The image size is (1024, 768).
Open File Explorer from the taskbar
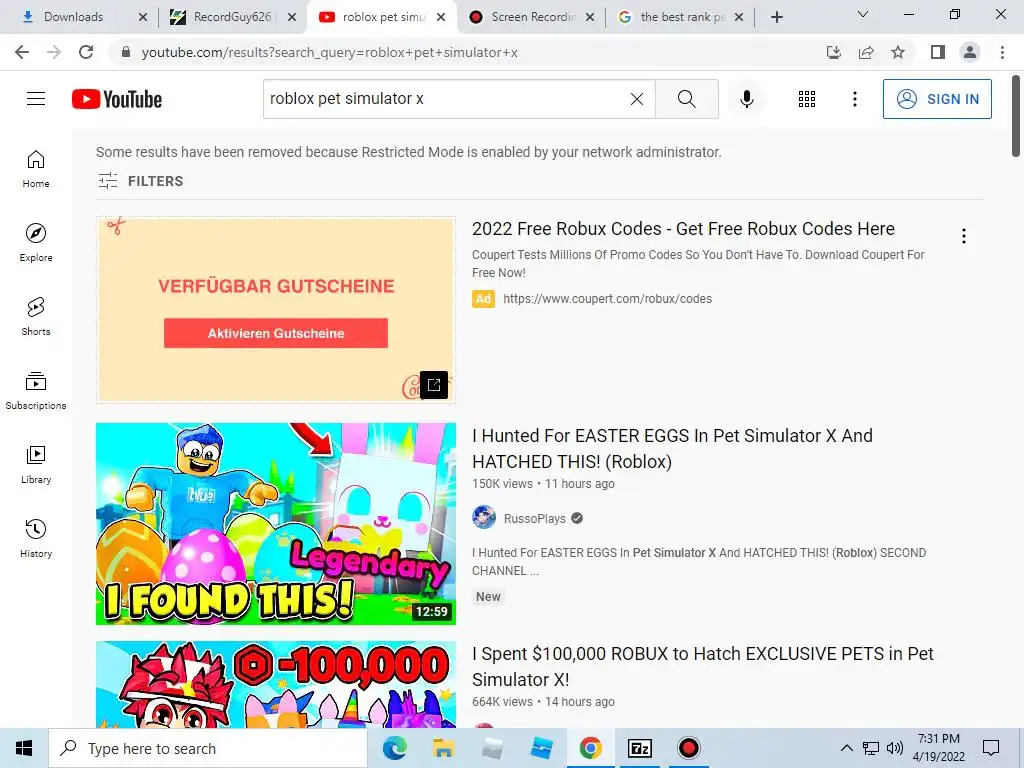coord(443,748)
